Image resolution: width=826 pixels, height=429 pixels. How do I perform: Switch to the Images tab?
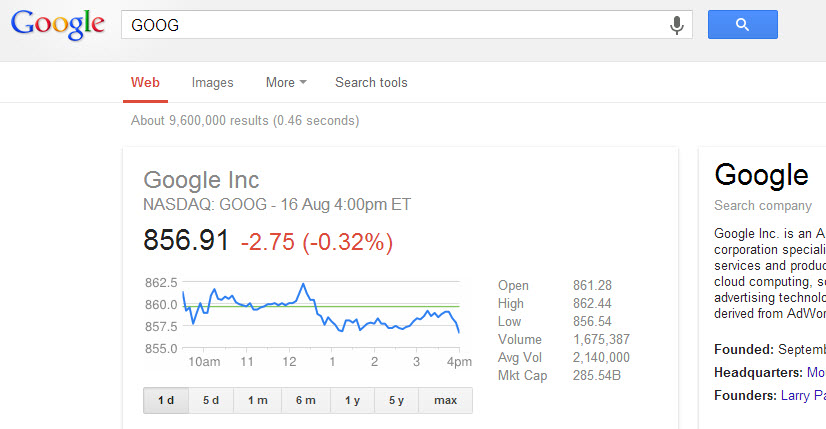[212, 83]
